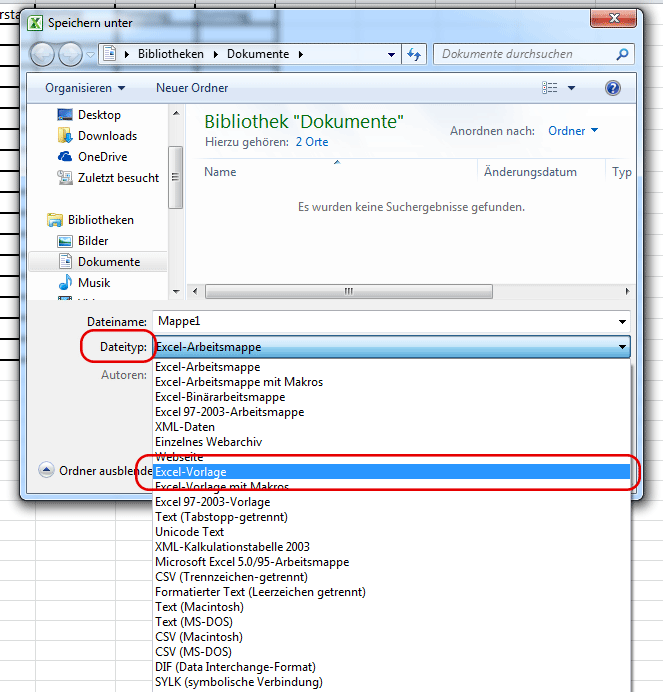Sort by the Änderungsdatum column header
663x692 pixels.
[x=530, y=172]
